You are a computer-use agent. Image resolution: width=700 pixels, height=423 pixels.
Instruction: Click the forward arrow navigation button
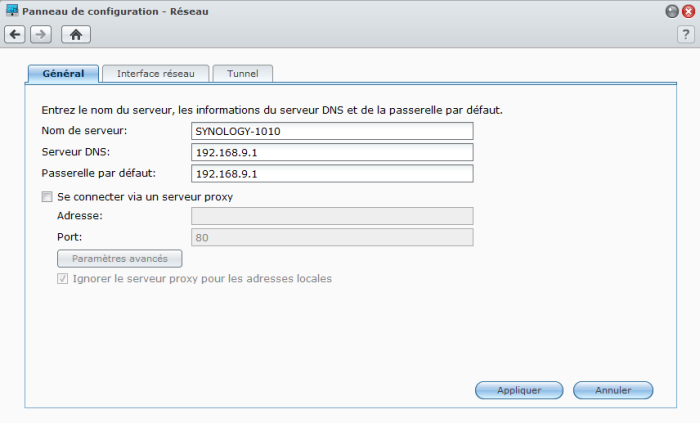(41, 34)
